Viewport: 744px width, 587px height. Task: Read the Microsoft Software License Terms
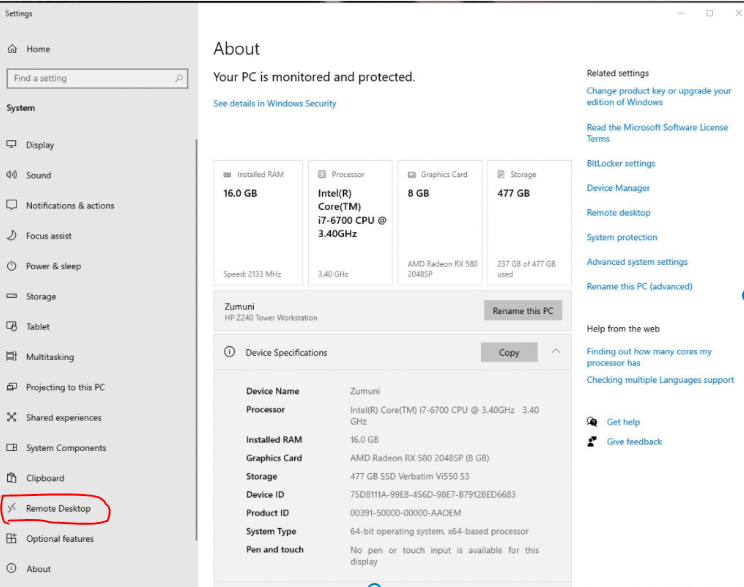pos(657,133)
